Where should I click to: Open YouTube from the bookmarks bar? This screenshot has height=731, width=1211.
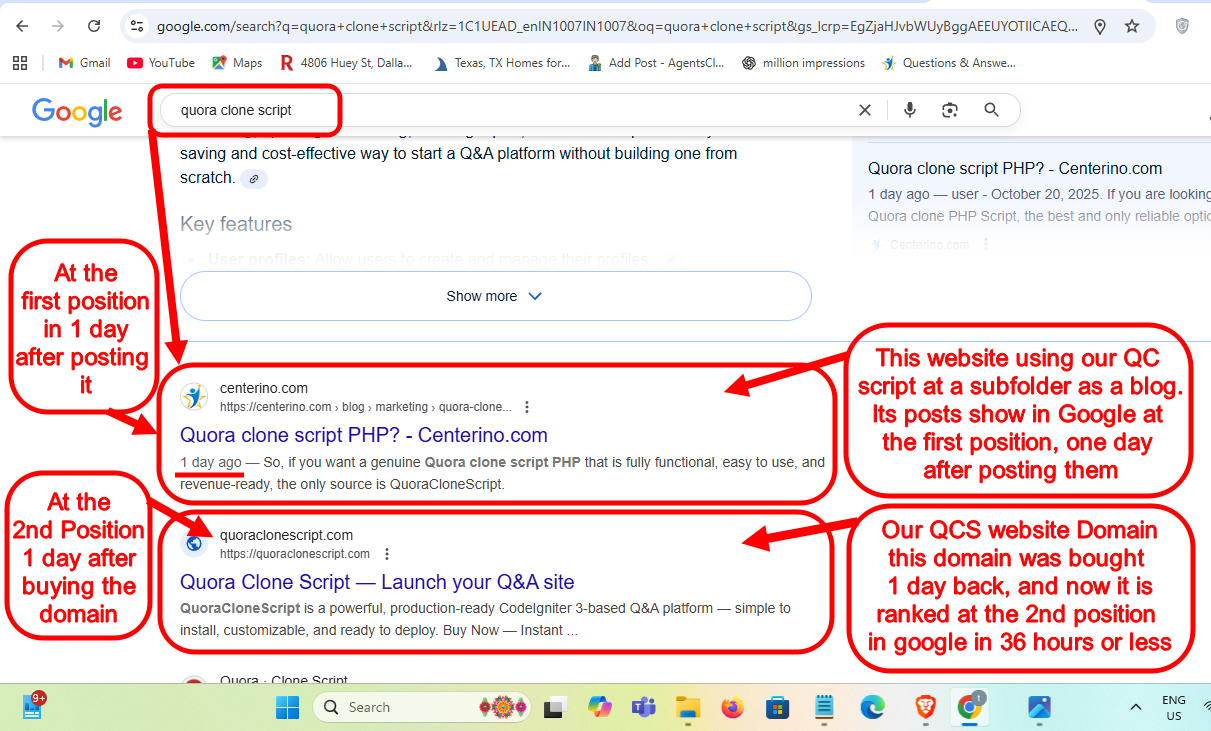tap(160, 62)
